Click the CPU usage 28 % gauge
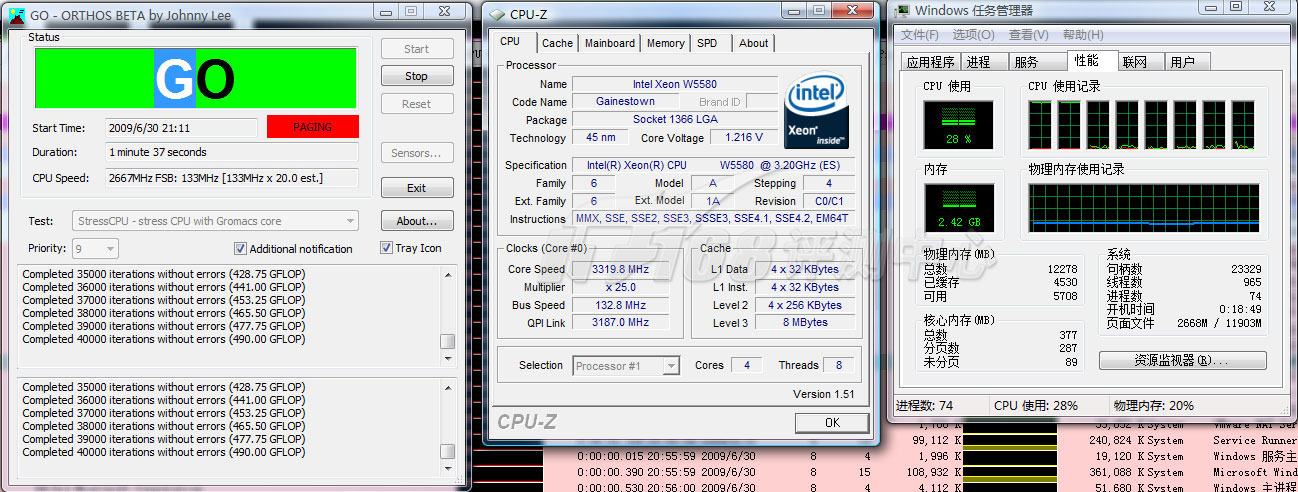 [958, 125]
